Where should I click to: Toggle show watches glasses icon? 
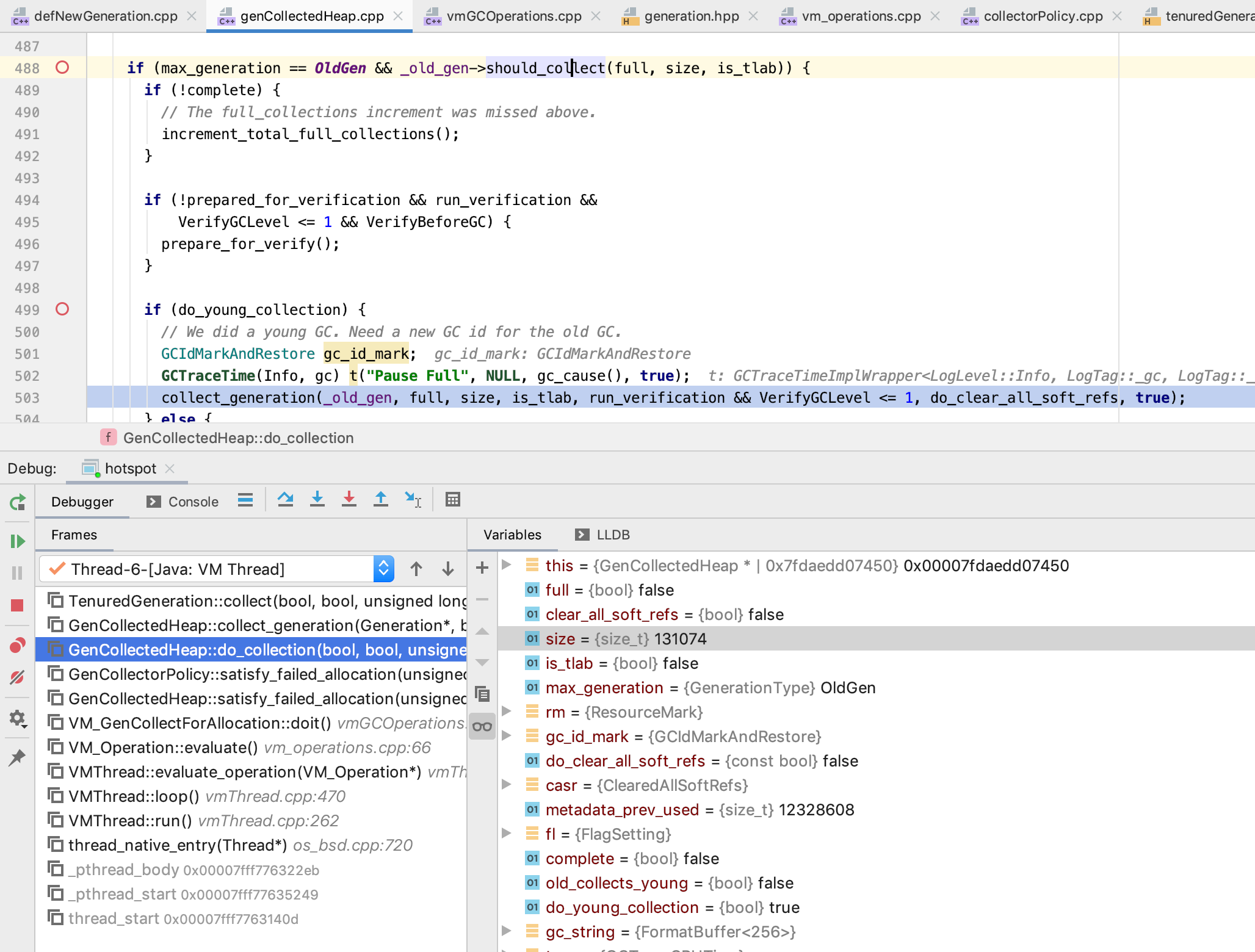click(x=482, y=726)
